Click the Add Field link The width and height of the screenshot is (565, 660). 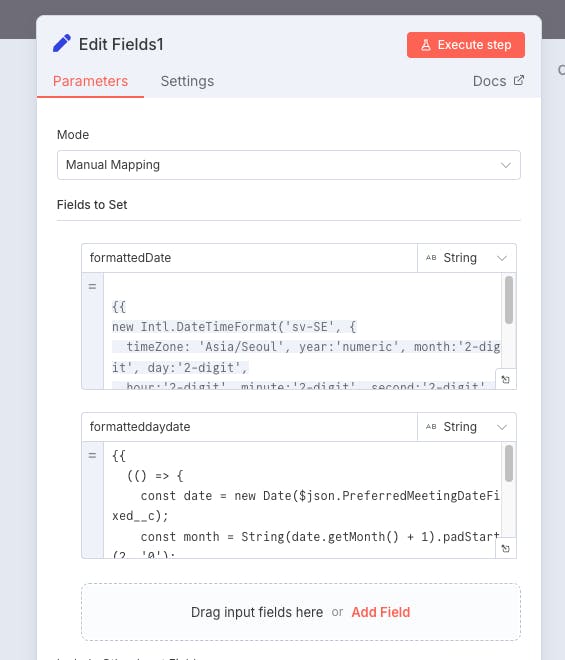[x=381, y=612]
